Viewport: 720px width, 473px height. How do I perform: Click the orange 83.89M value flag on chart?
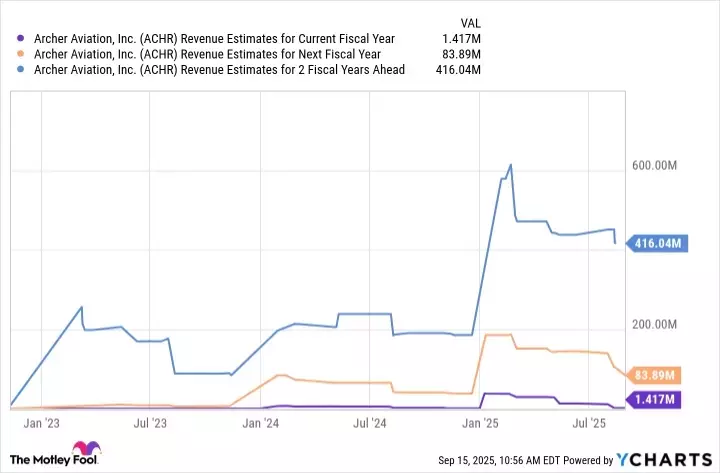click(x=654, y=376)
